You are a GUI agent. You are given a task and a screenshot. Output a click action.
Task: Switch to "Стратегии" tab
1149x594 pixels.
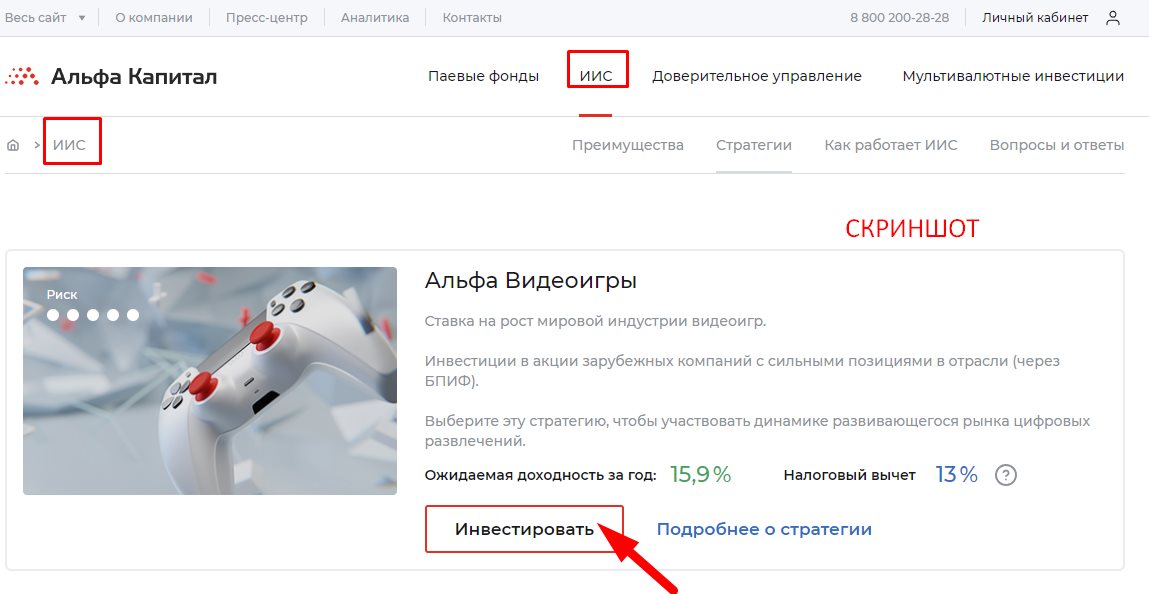[x=754, y=145]
